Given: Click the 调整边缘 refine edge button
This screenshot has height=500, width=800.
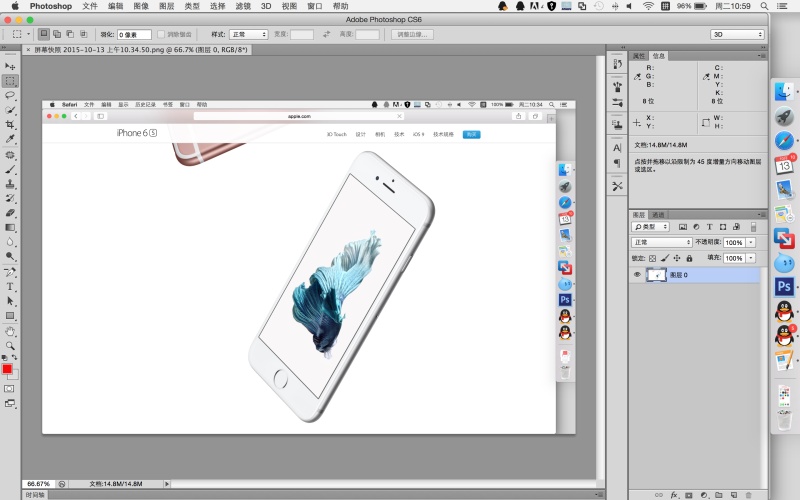Looking at the screenshot, I should [x=412, y=34].
